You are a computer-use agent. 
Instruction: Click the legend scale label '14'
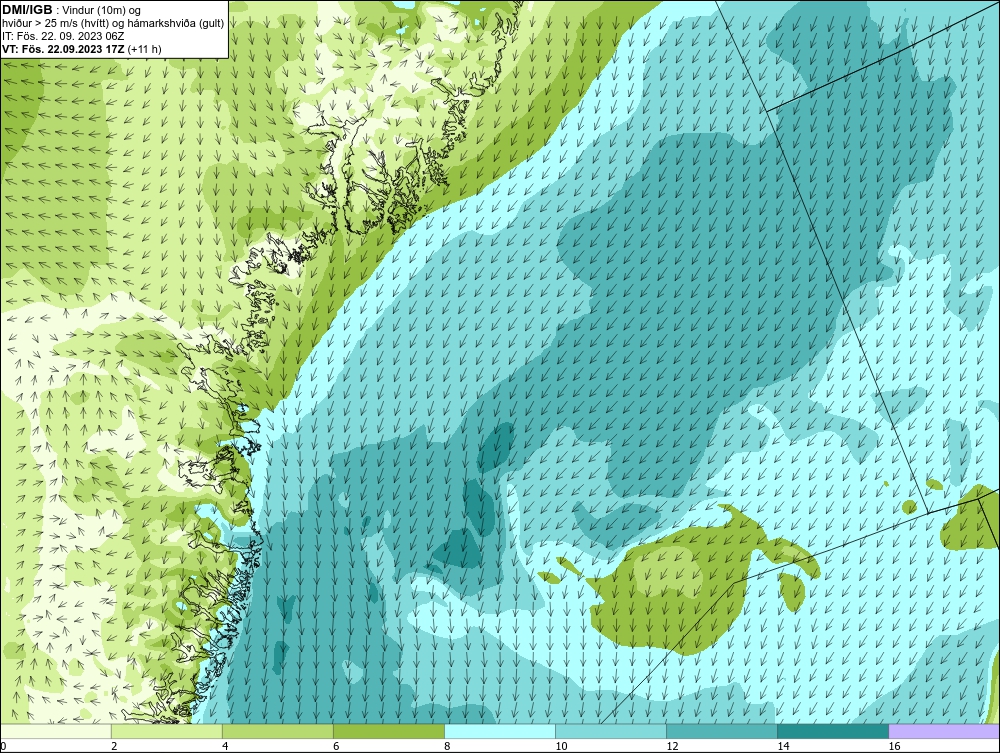[x=783, y=746]
